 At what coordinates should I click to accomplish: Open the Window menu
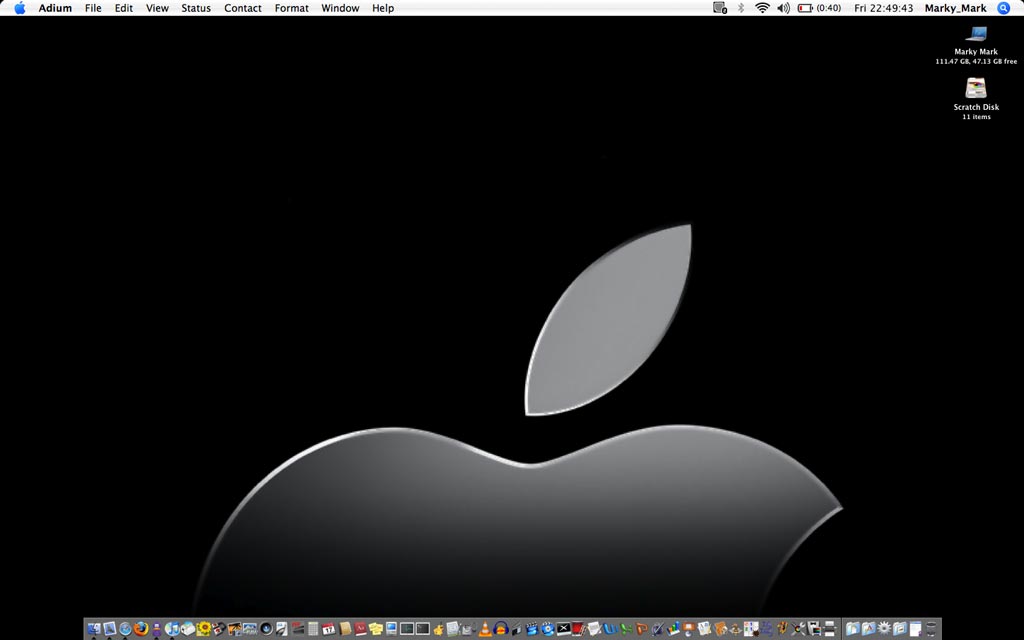click(x=340, y=8)
